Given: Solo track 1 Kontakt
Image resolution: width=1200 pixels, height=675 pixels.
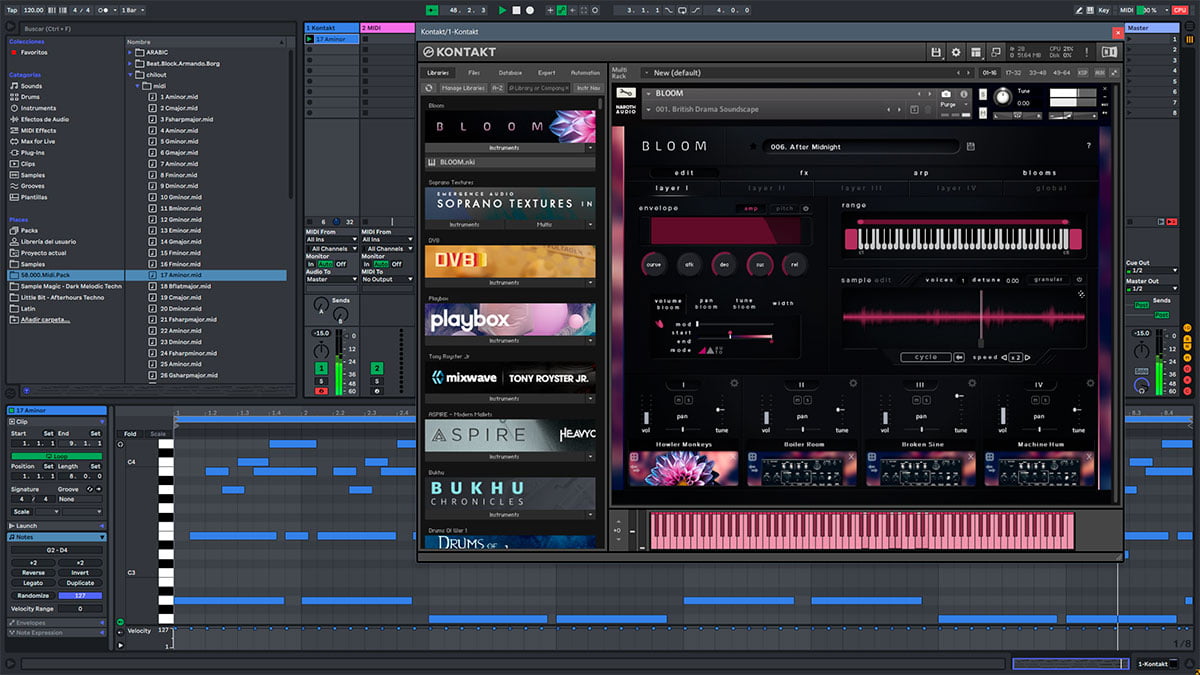Looking at the screenshot, I should point(321,381).
